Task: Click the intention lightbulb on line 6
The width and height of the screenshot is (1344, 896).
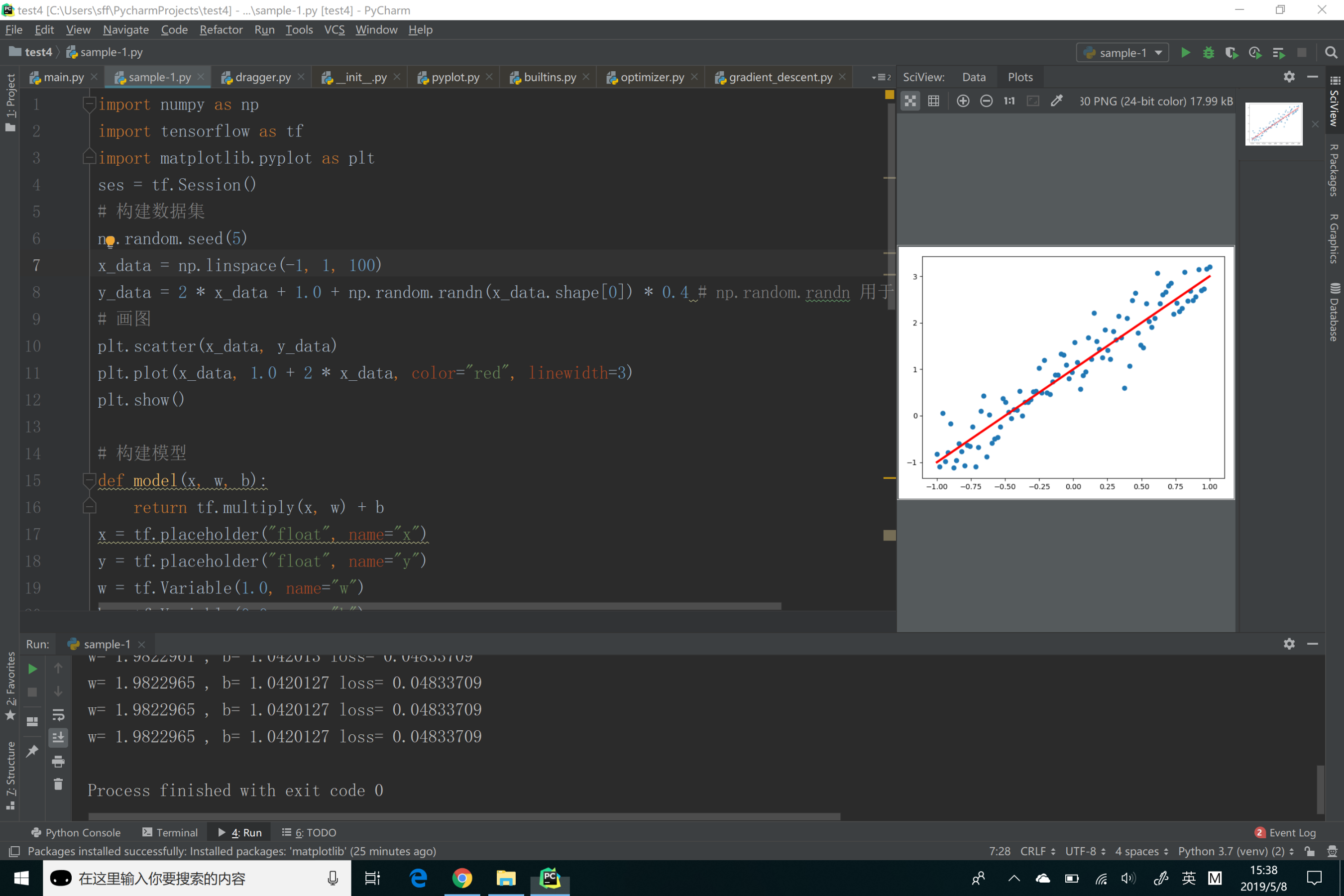Action: coord(111,241)
